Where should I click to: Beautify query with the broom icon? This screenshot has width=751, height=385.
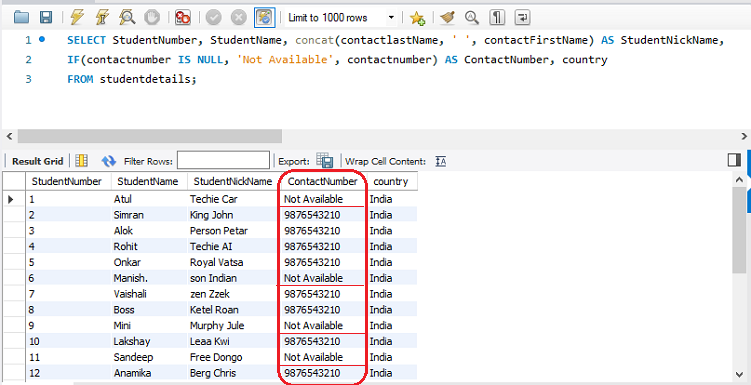(448, 18)
